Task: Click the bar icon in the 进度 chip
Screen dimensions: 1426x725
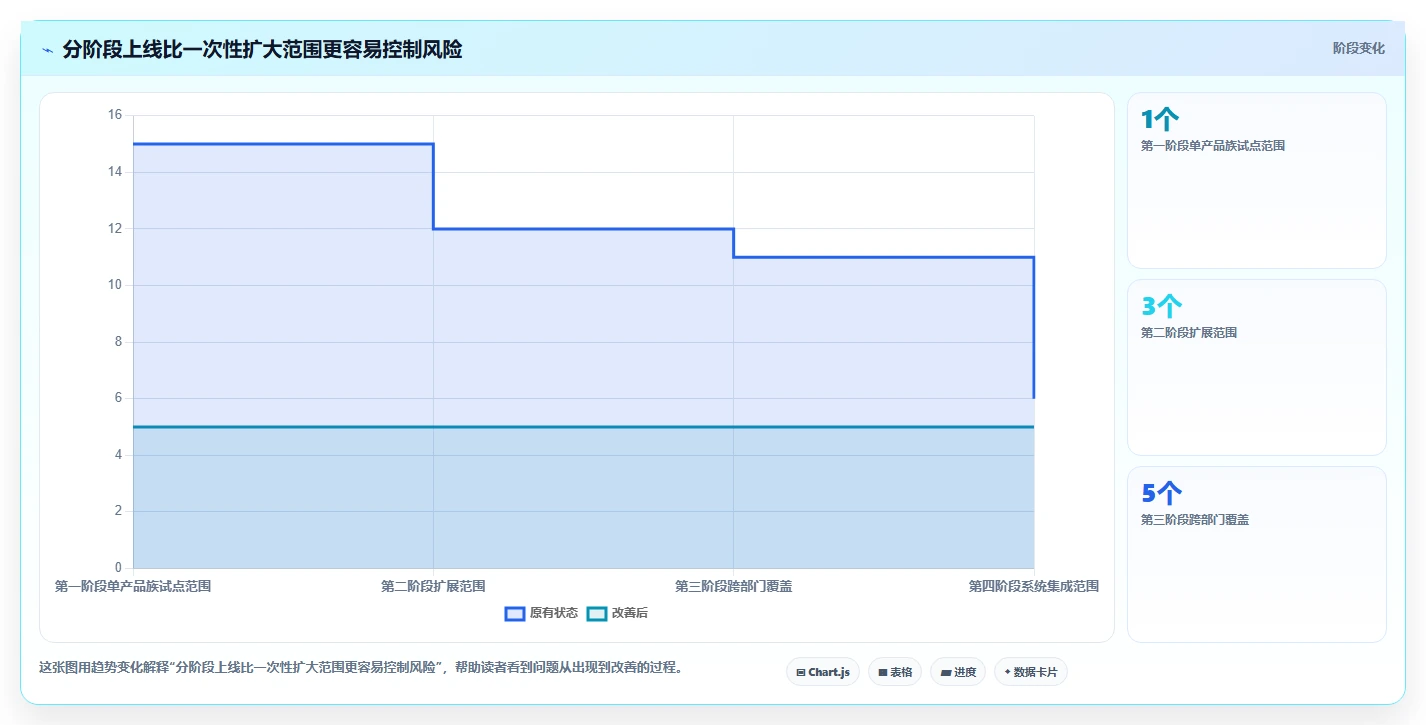Action: [946, 673]
